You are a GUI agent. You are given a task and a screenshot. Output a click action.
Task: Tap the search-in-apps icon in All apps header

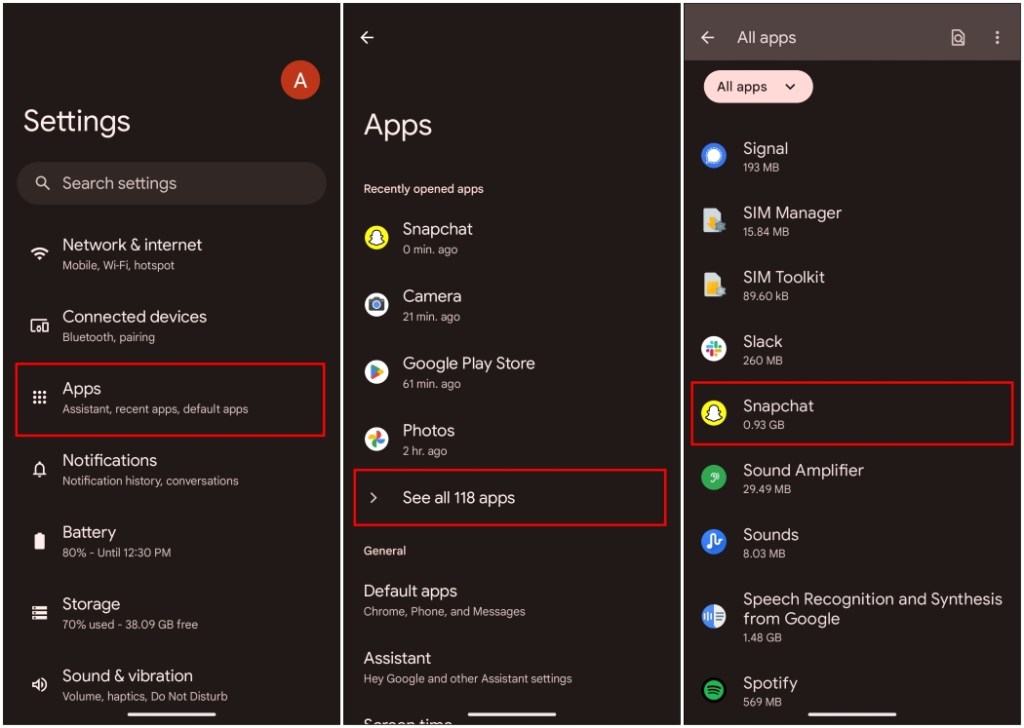click(x=958, y=38)
